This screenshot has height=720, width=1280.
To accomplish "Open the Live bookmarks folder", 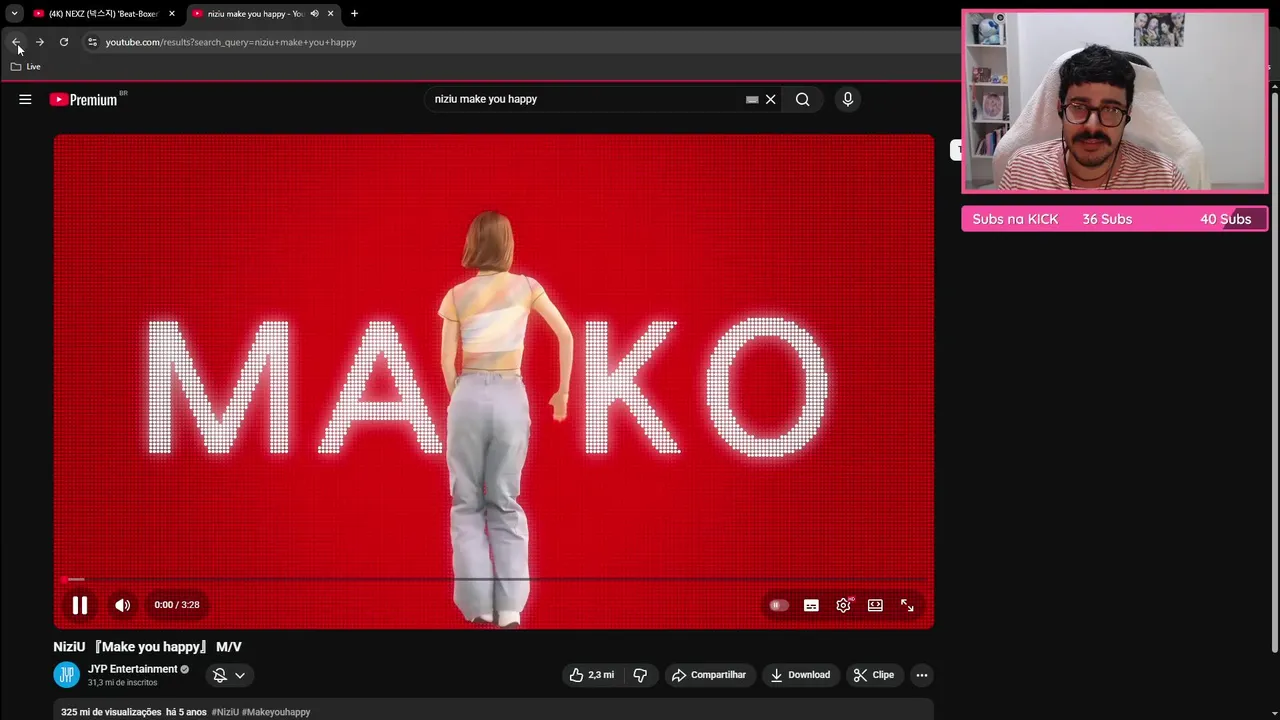I will [26, 67].
